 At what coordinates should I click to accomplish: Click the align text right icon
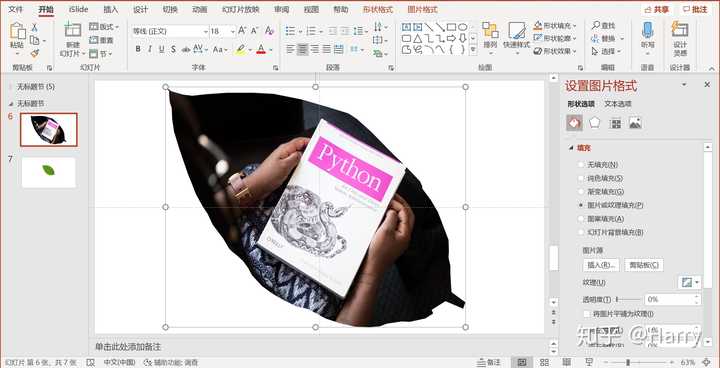pos(315,49)
